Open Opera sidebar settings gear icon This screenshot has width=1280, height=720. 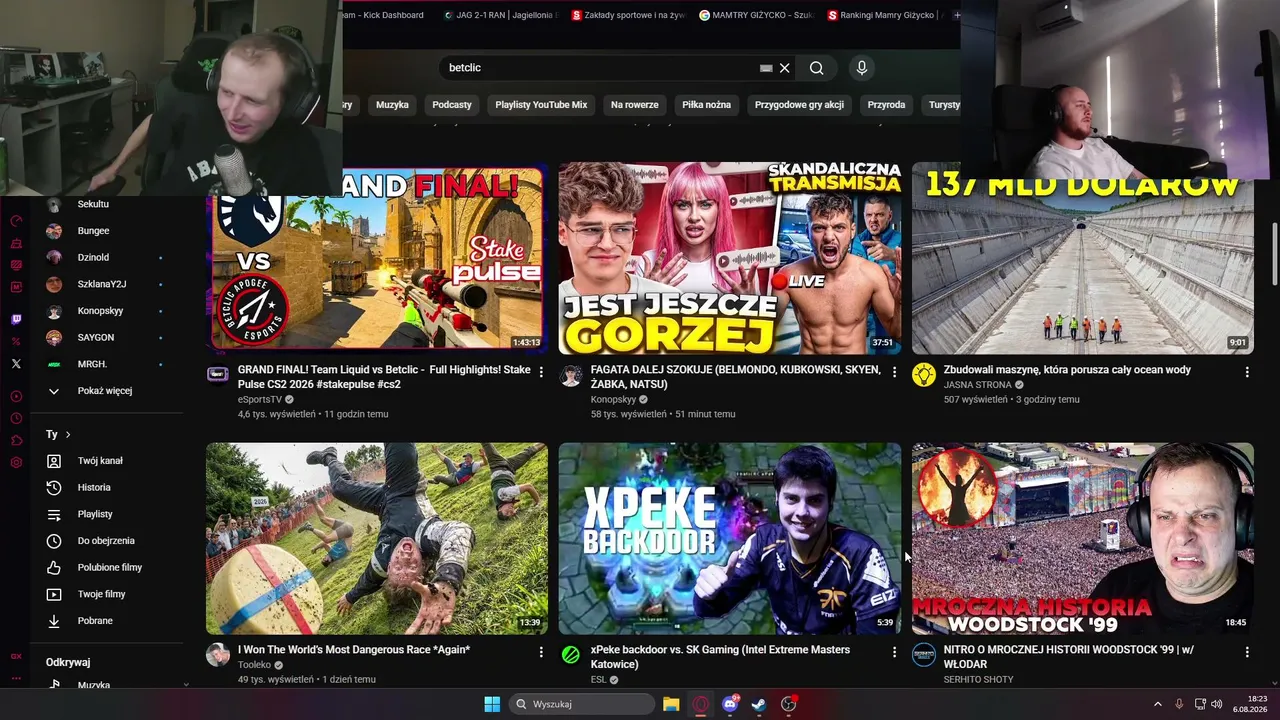16,463
